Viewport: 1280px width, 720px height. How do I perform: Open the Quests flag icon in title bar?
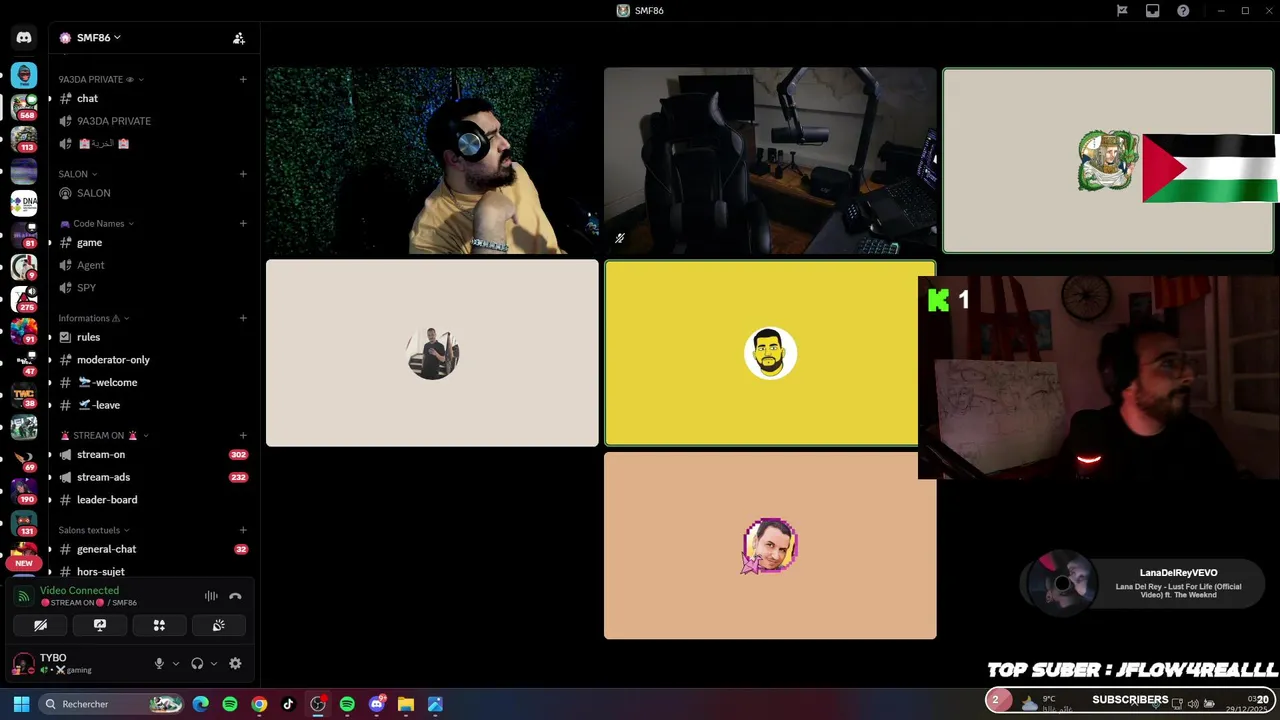[1122, 11]
